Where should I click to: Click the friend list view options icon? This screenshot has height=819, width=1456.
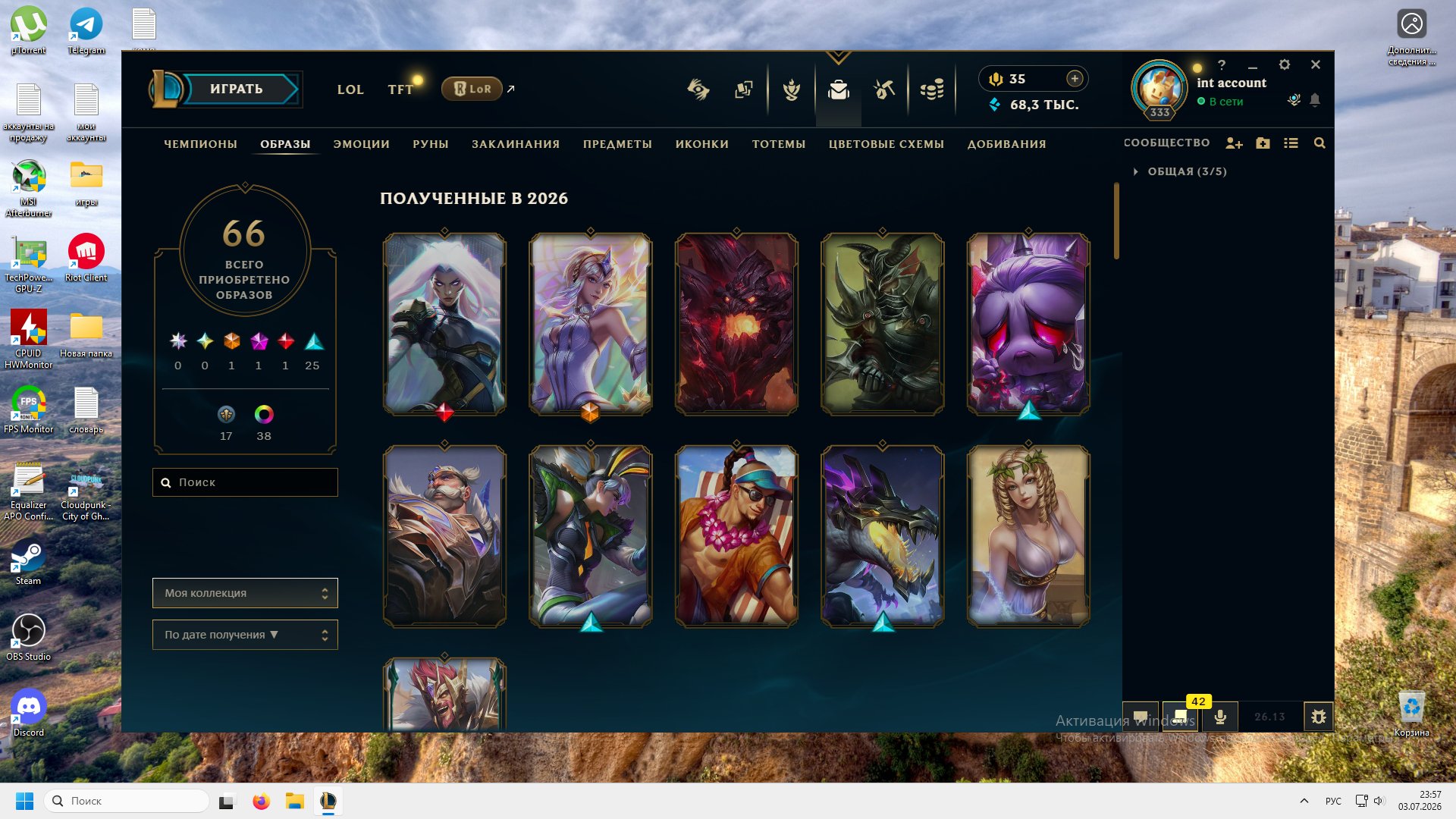(x=1291, y=143)
